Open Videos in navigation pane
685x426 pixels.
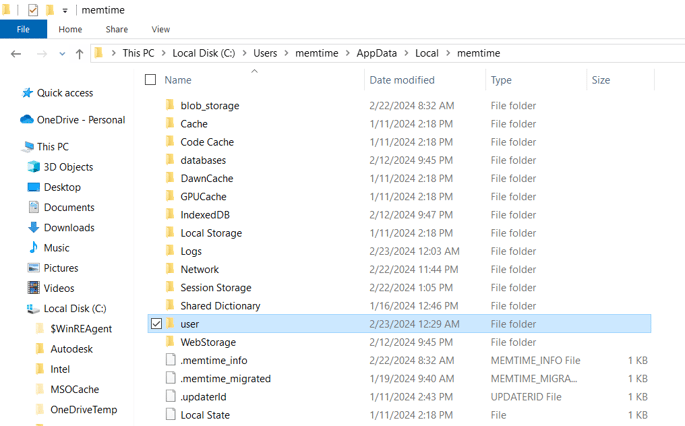[x=51, y=288]
